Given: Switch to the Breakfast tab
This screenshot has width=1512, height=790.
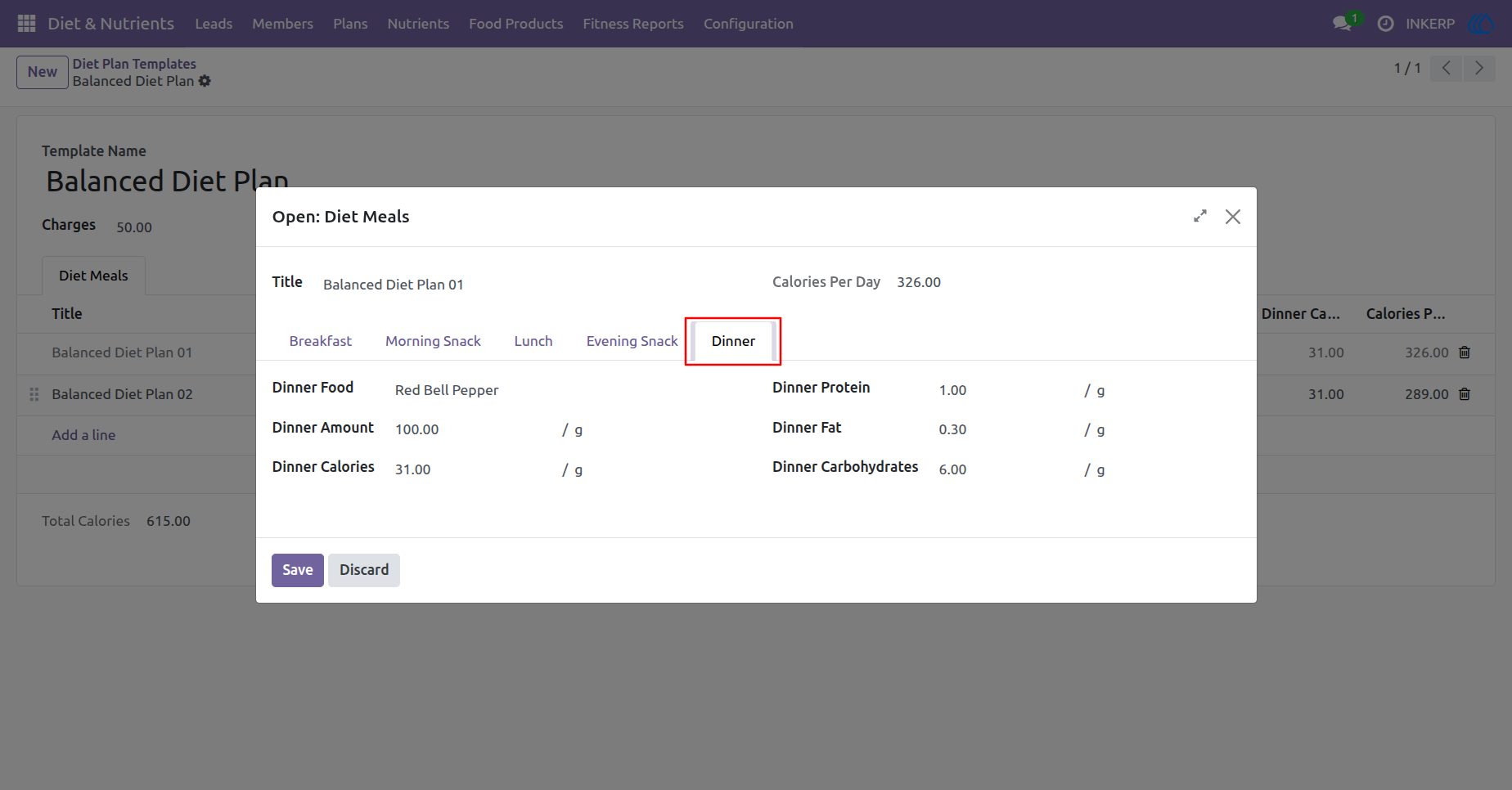Looking at the screenshot, I should pos(320,341).
